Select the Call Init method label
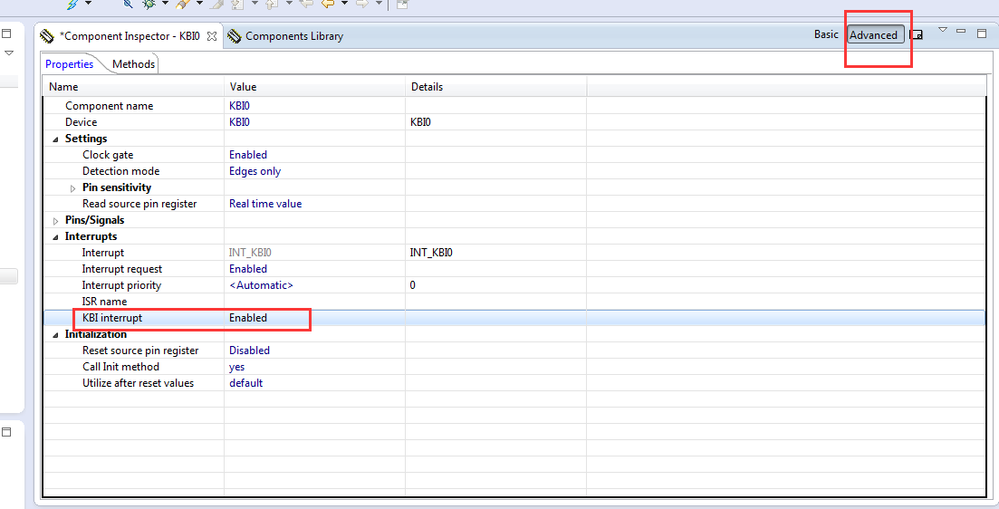Screen dimensions: 999x509 pos(120,367)
